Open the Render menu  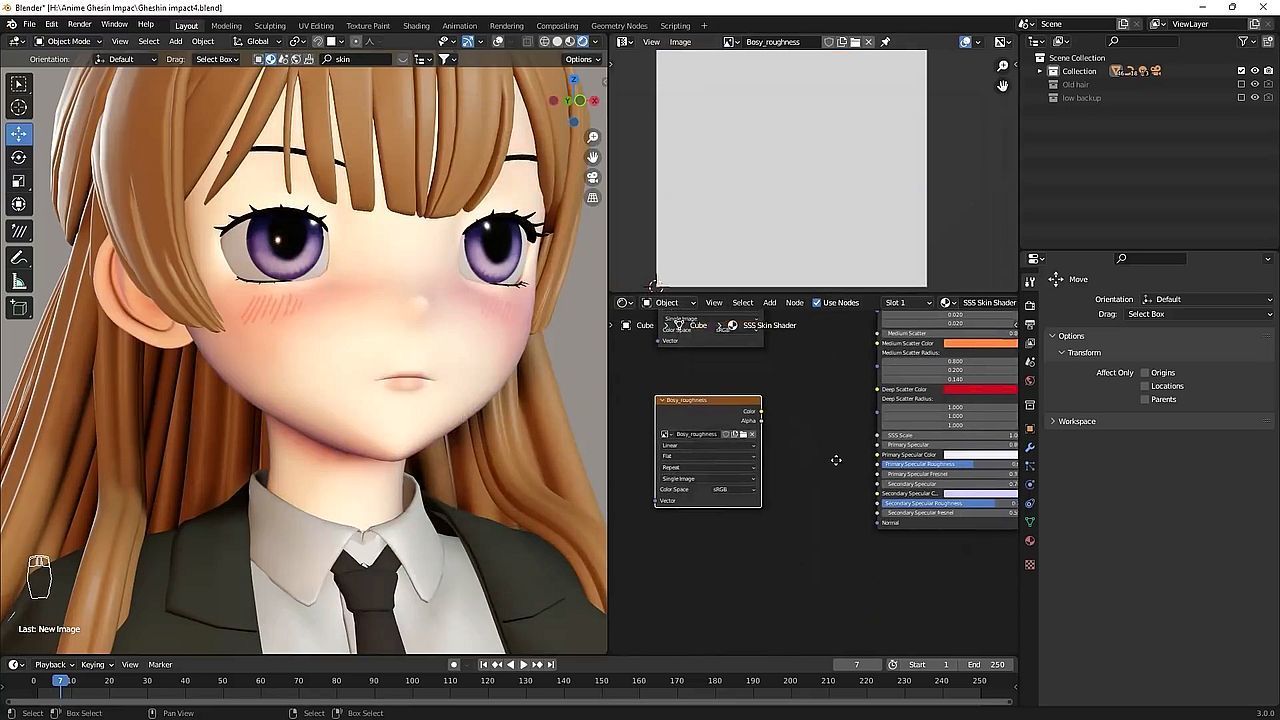(x=79, y=24)
